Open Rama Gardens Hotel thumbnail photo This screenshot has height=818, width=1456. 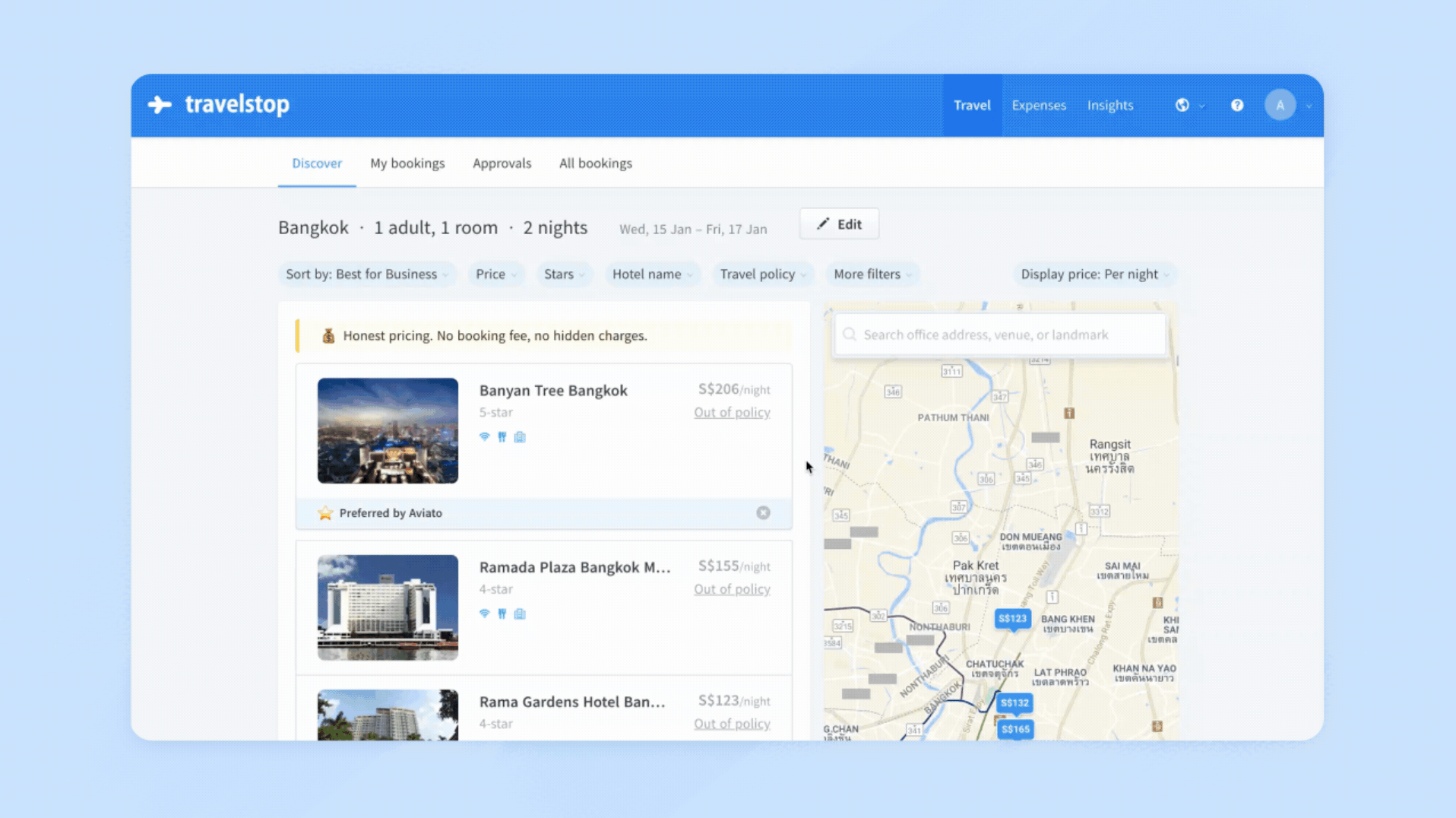(388, 715)
